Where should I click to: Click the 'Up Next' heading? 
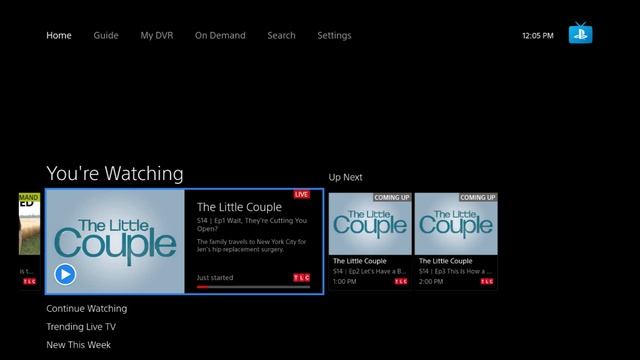coord(345,178)
